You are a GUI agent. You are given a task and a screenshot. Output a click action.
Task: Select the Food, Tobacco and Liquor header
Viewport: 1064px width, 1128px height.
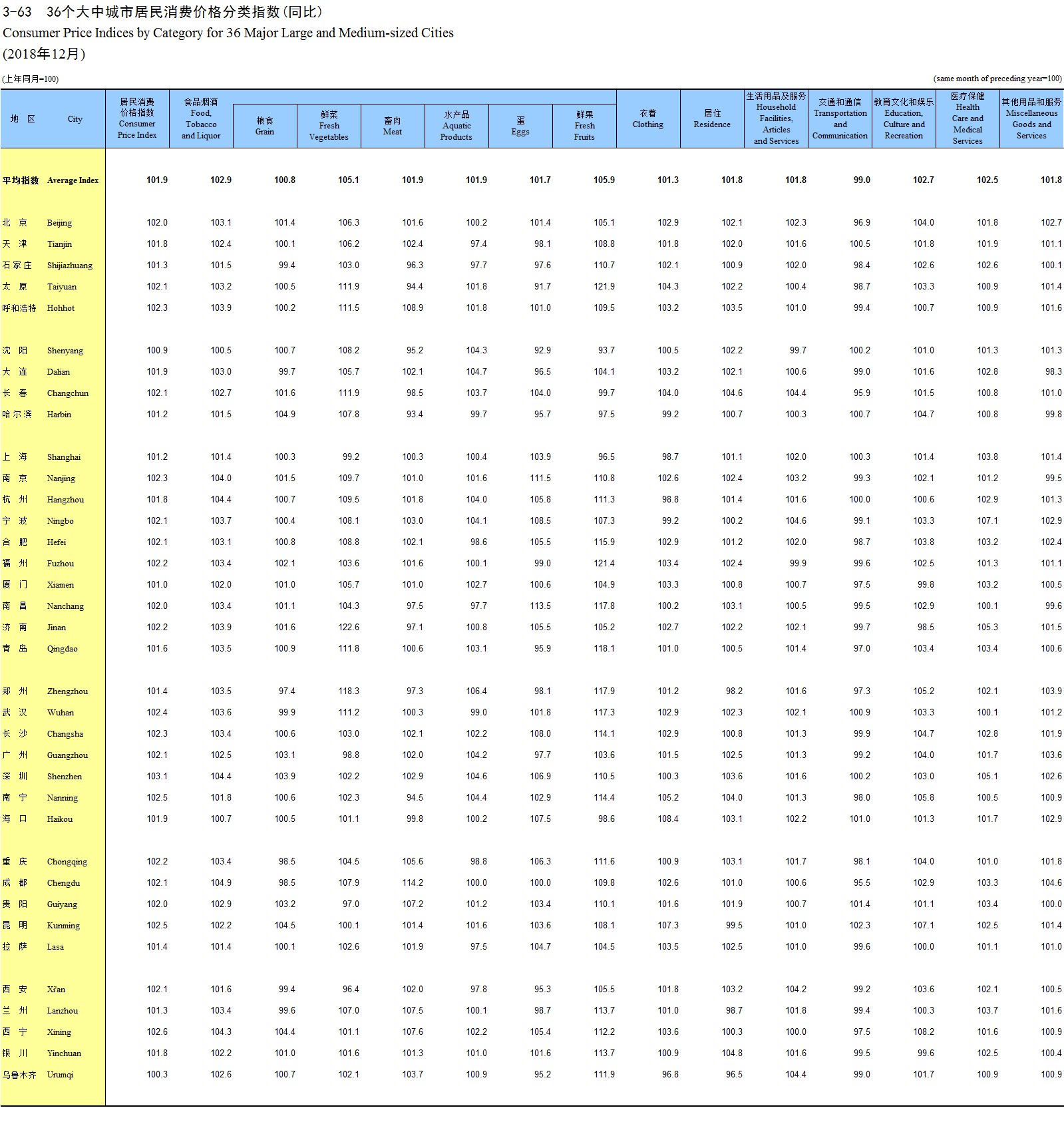(x=201, y=118)
